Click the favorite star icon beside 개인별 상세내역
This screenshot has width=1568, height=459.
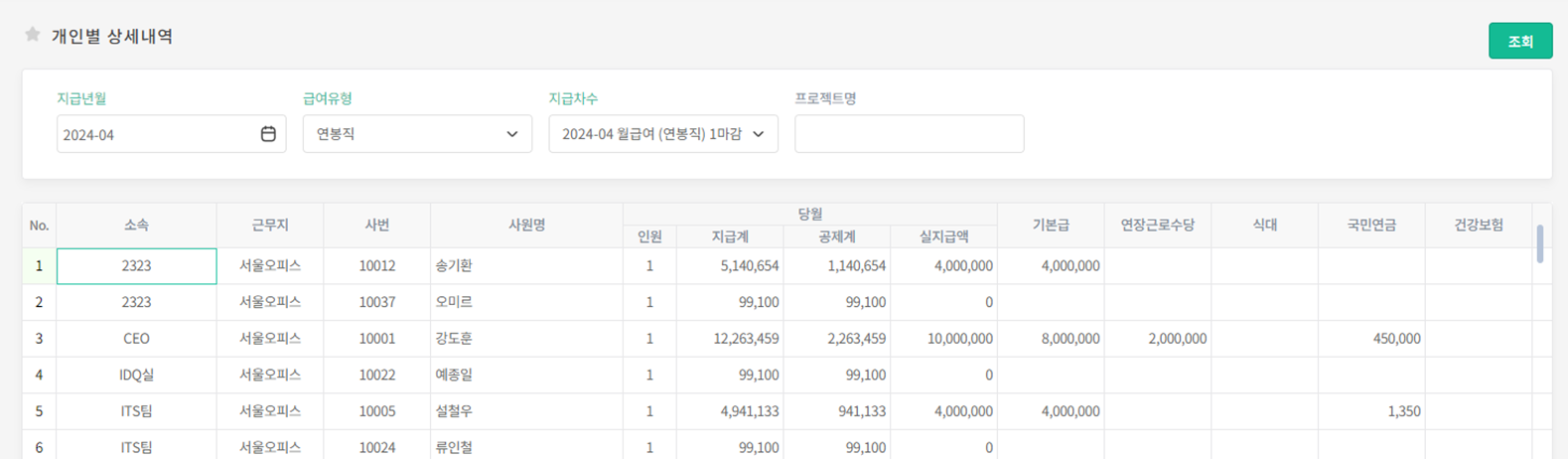(32, 35)
